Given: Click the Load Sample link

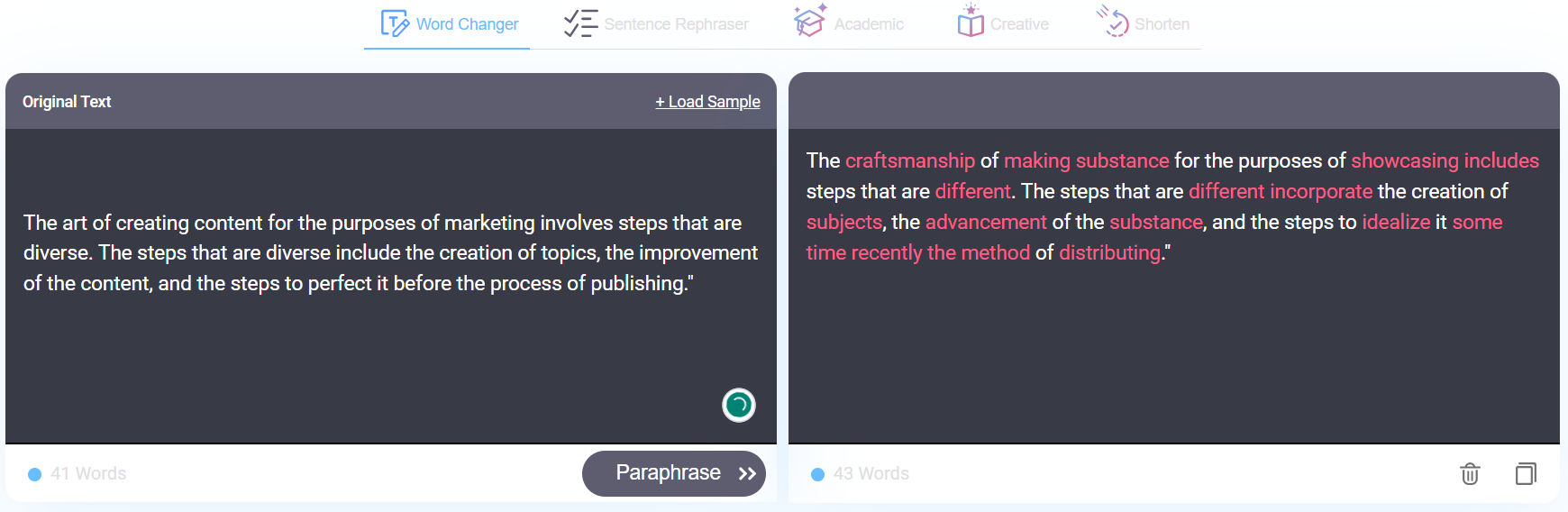Looking at the screenshot, I should click(x=707, y=102).
